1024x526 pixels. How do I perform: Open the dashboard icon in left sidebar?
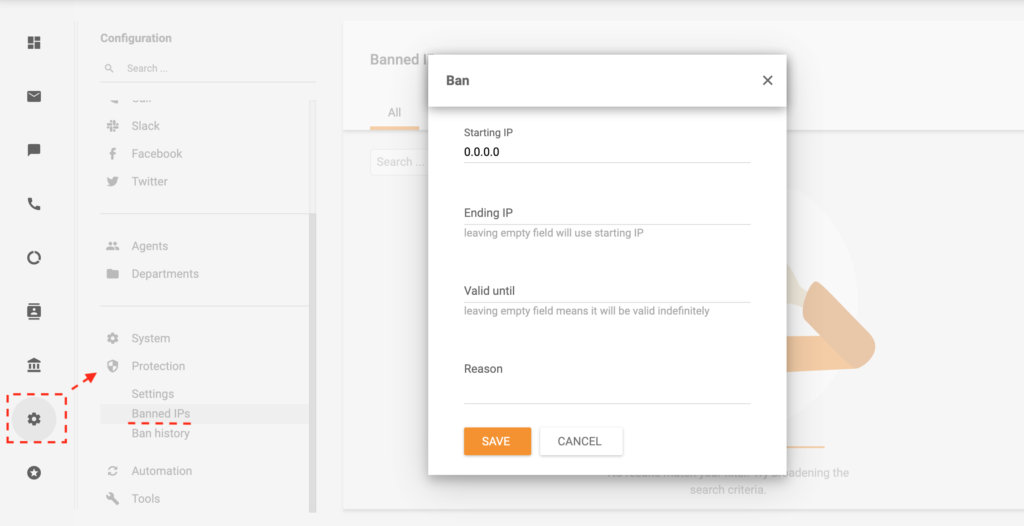pyautogui.click(x=34, y=43)
